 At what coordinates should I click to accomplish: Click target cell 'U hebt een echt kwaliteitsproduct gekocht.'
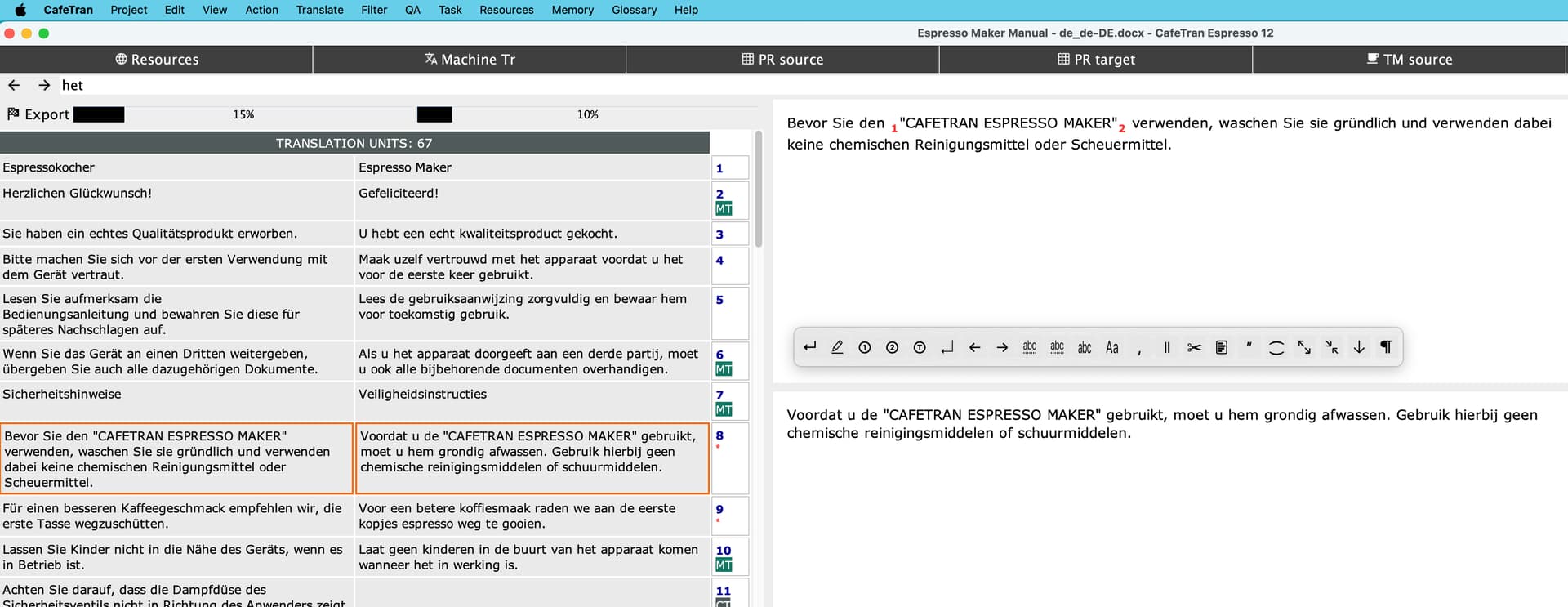coord(532,234)
